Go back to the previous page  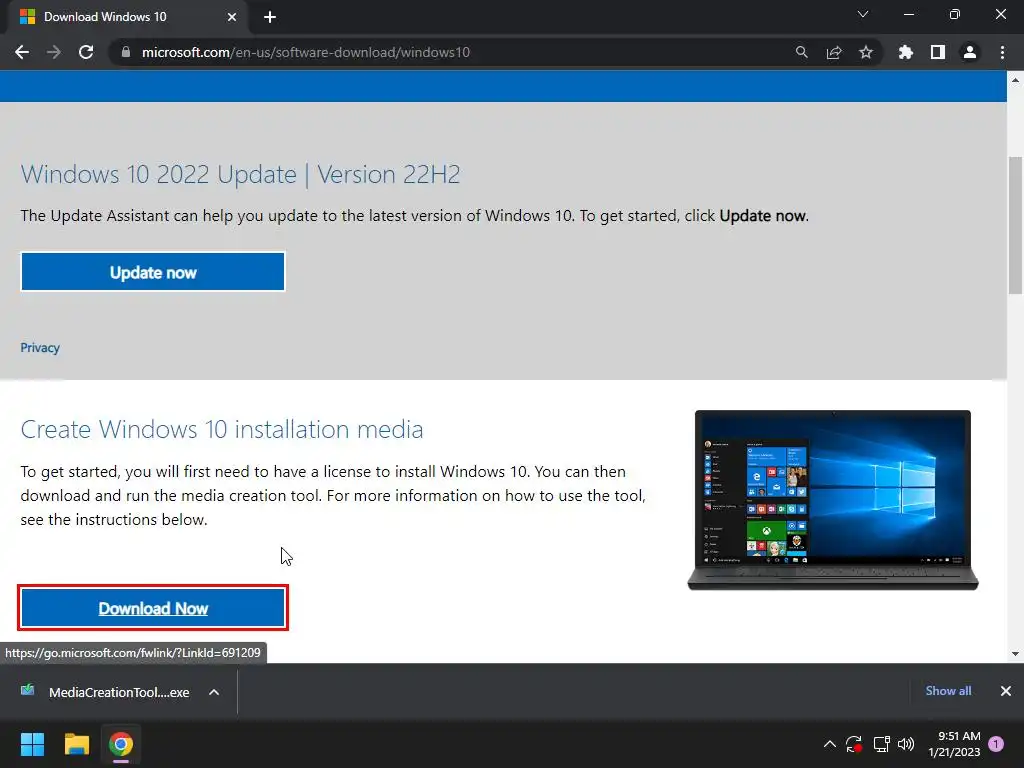[22, 52]
